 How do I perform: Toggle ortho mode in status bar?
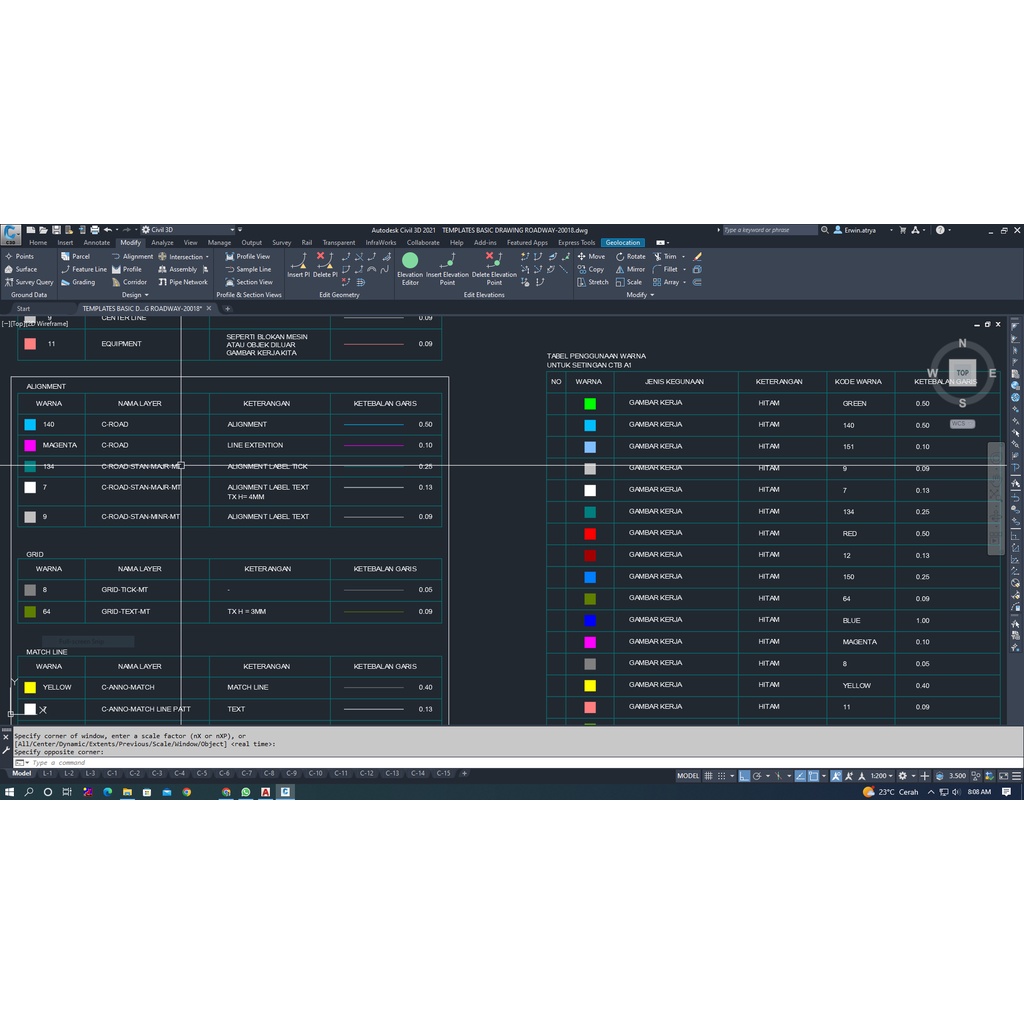coord(744,776)
